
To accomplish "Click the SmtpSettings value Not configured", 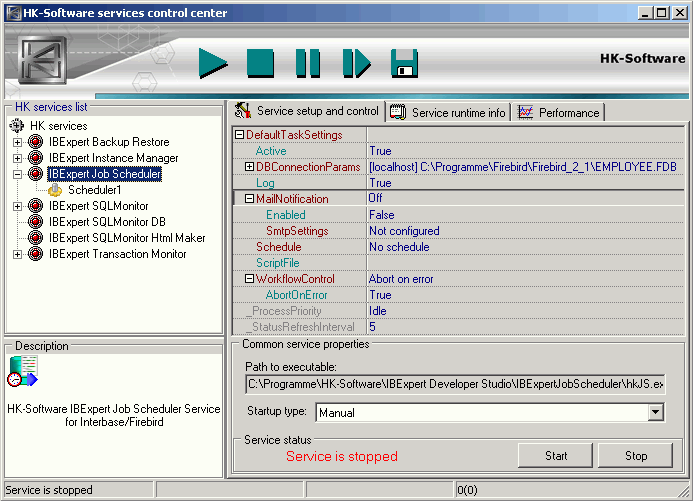I will (404, 231).
